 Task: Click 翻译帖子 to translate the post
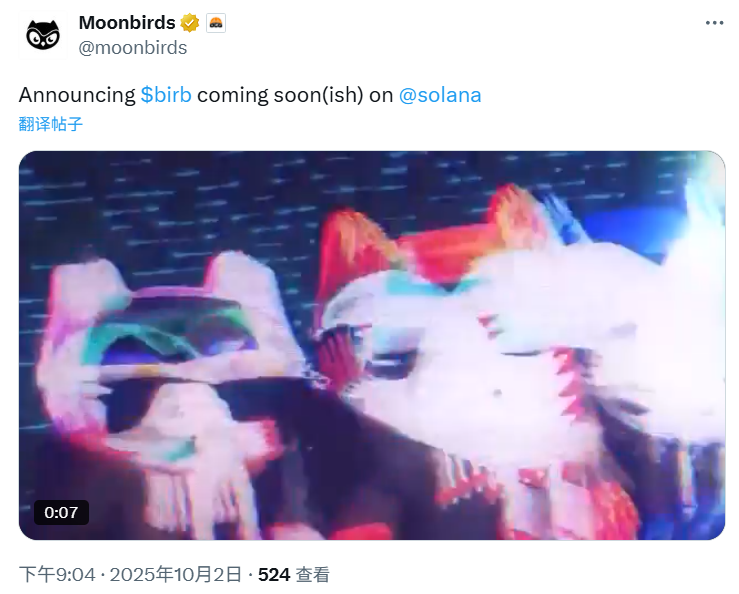pos(51,124)
